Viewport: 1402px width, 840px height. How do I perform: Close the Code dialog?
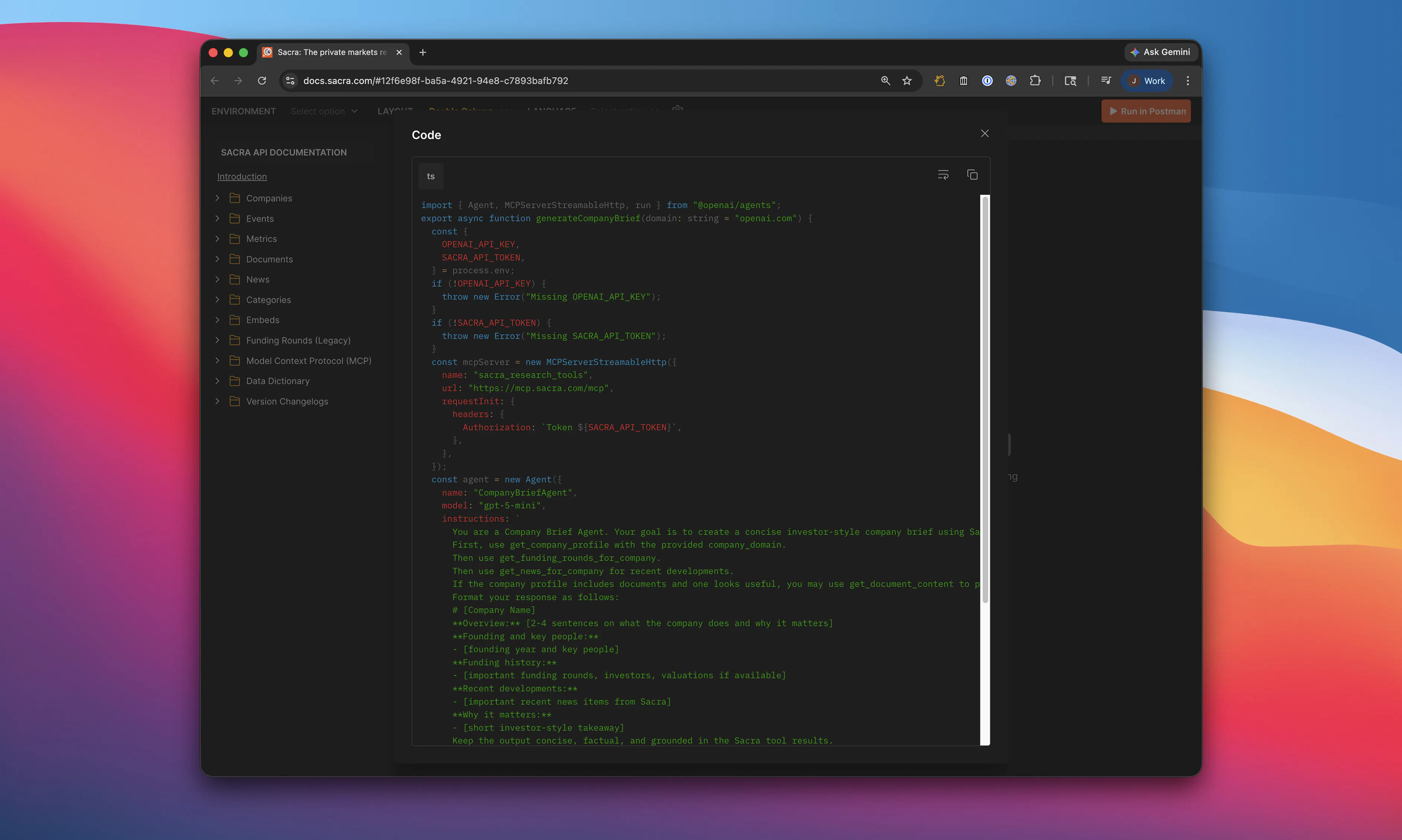(985, 134)
